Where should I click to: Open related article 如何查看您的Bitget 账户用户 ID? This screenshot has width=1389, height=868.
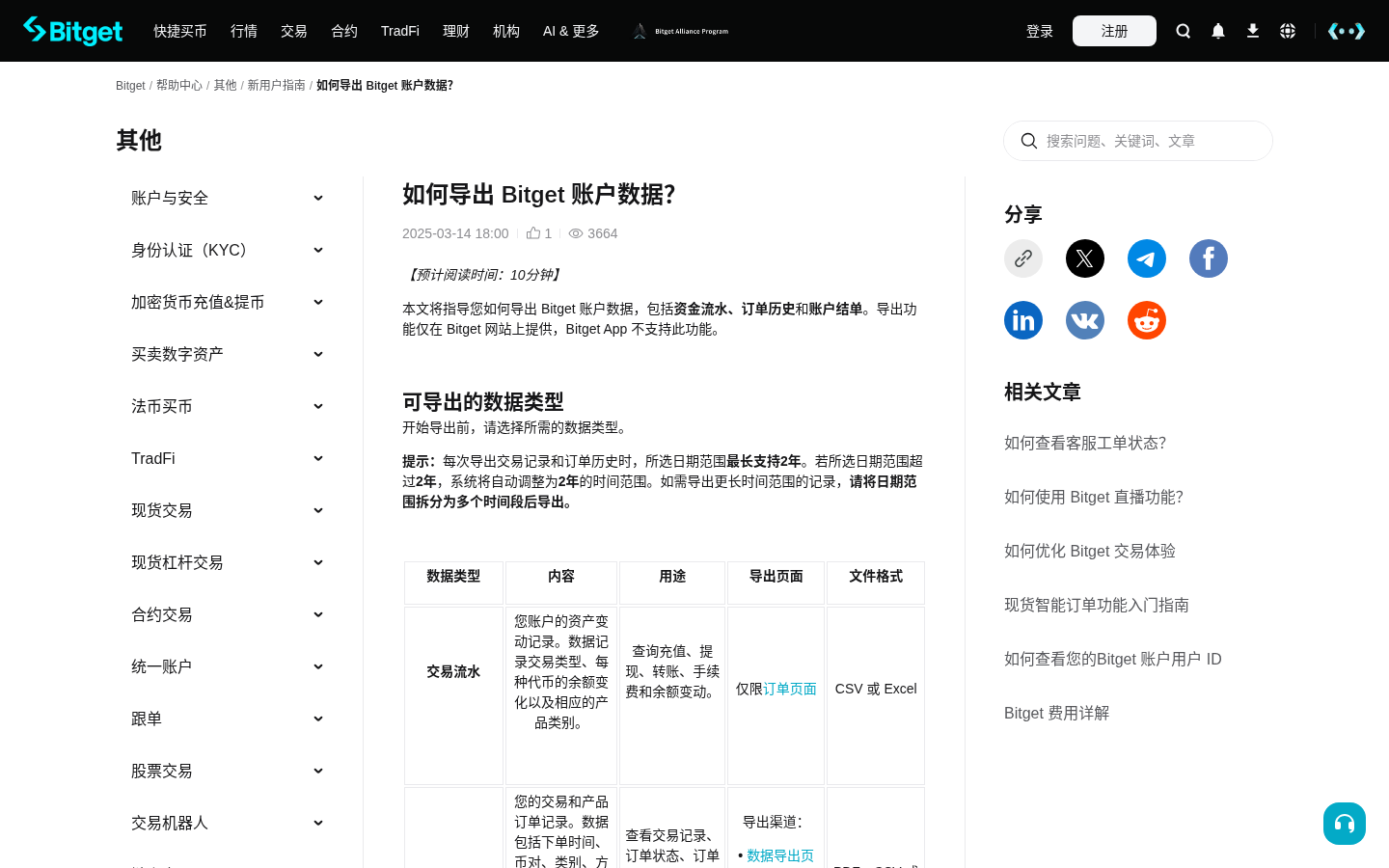(1113, 659)
